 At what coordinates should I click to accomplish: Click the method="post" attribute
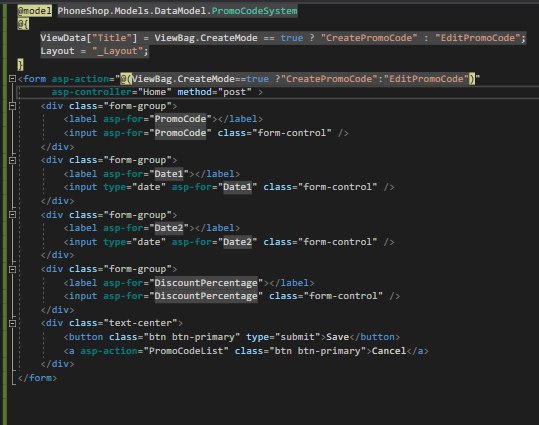tap(214, 92)
